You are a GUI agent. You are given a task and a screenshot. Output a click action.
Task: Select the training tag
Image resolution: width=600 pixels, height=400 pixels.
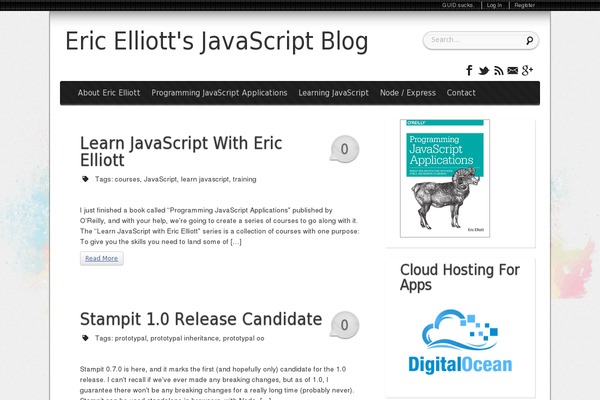pos(244,179)
